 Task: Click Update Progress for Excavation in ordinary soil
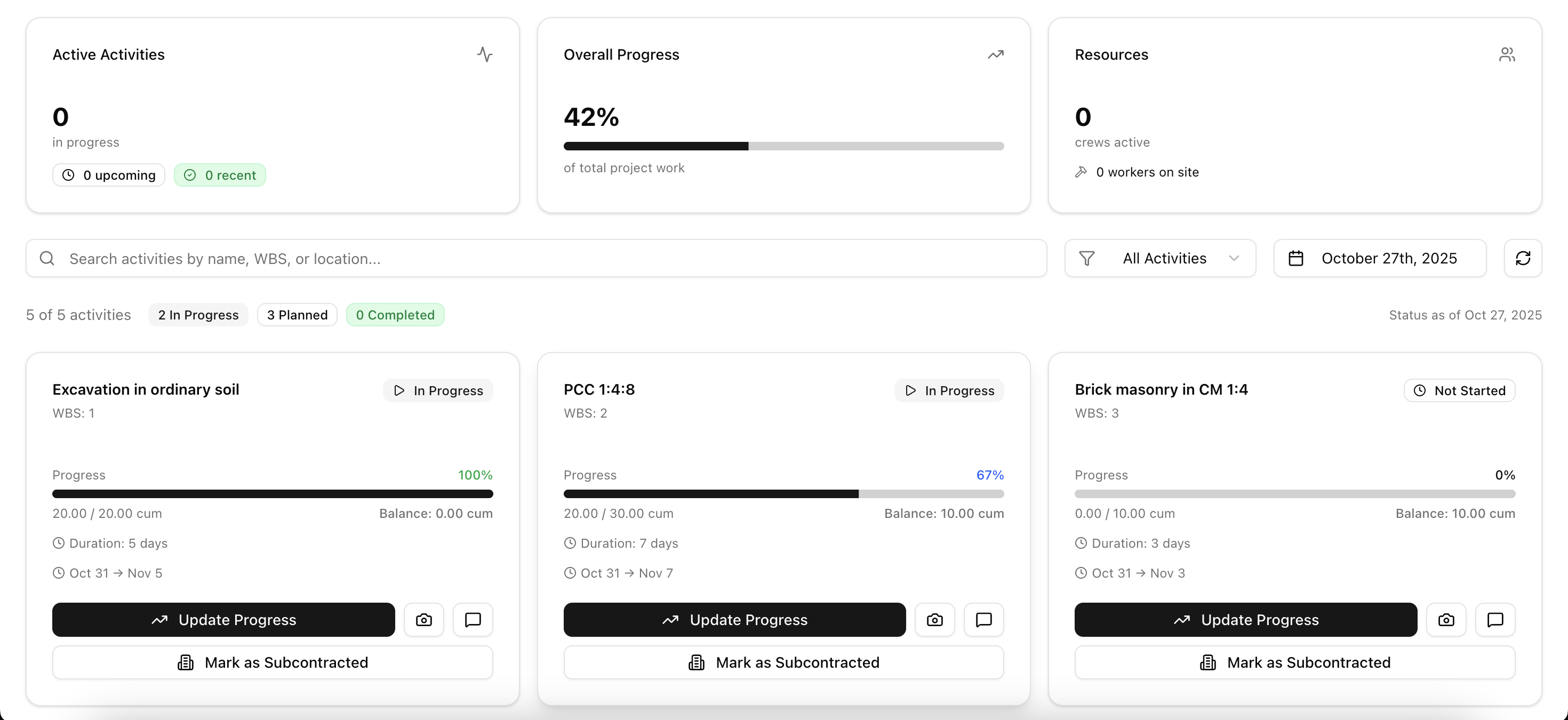click(x=223, y=620)
